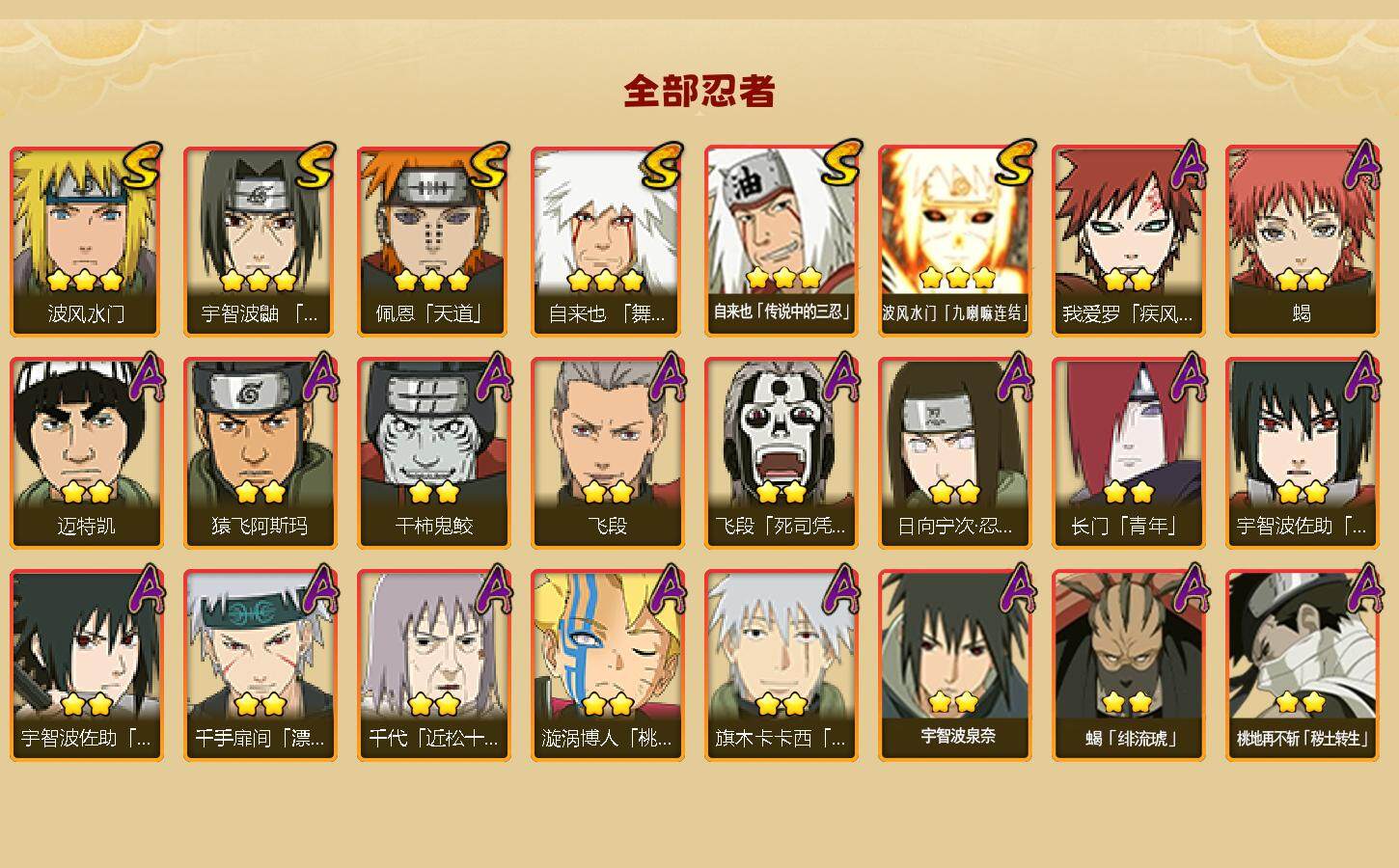Open the 猿飞阿斯玛 ninja card

(x=260, y=453)
